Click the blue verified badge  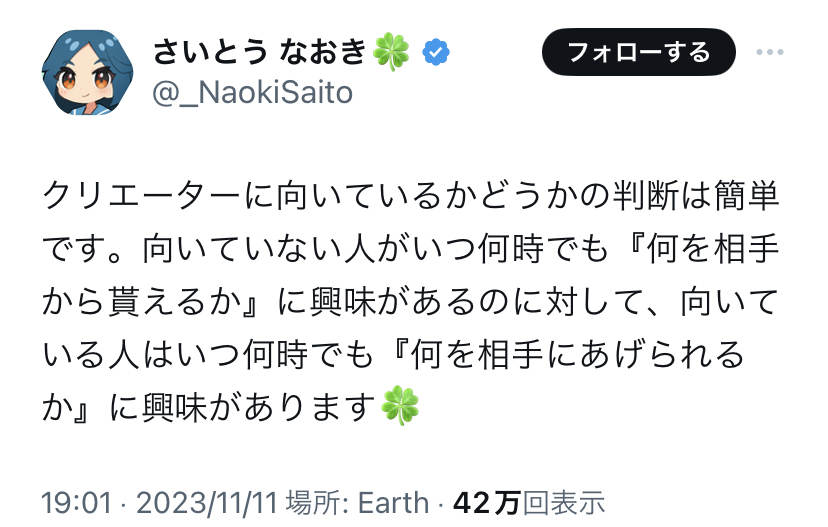(436, 50)
